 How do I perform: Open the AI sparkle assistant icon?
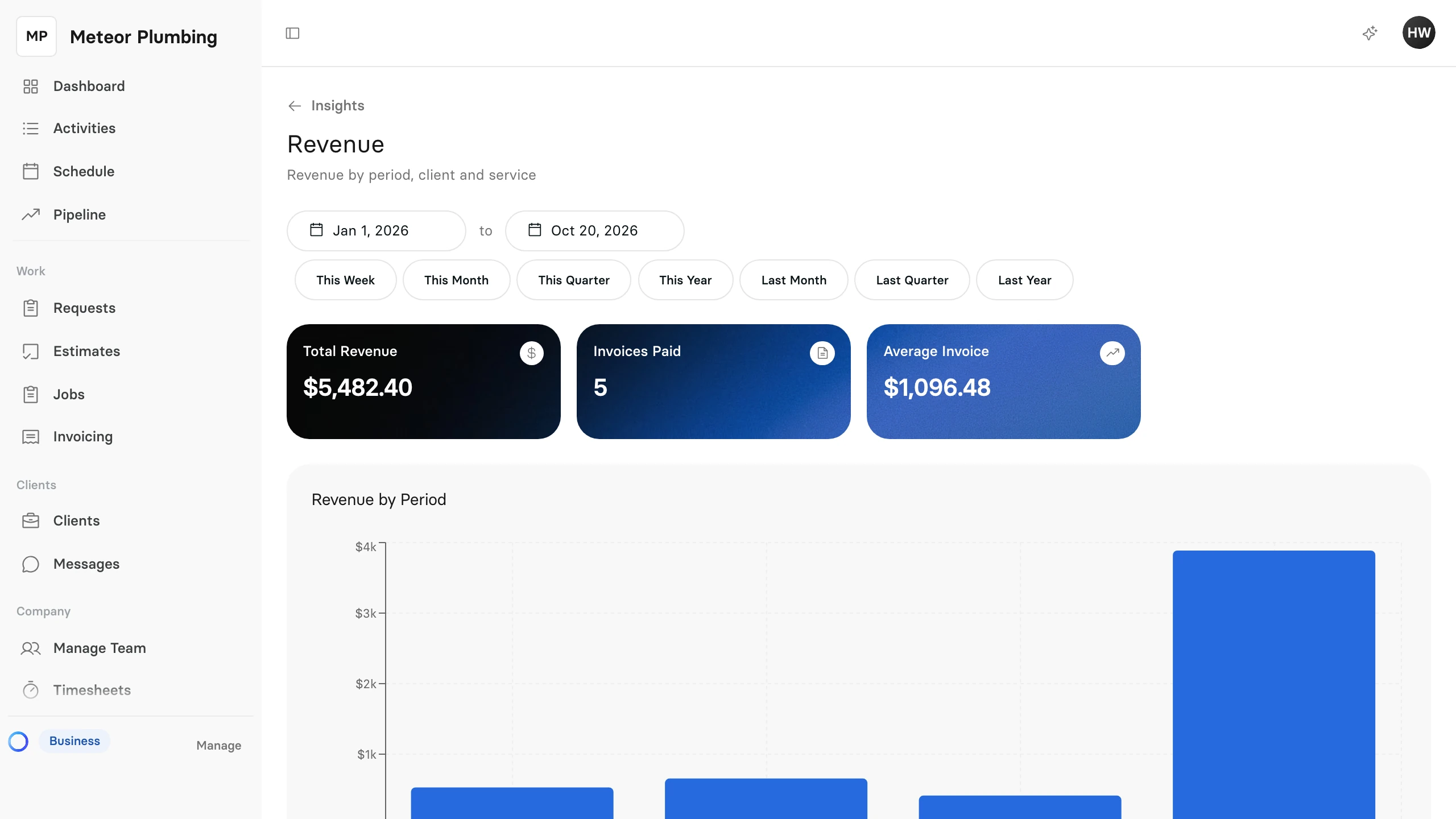1370,34
